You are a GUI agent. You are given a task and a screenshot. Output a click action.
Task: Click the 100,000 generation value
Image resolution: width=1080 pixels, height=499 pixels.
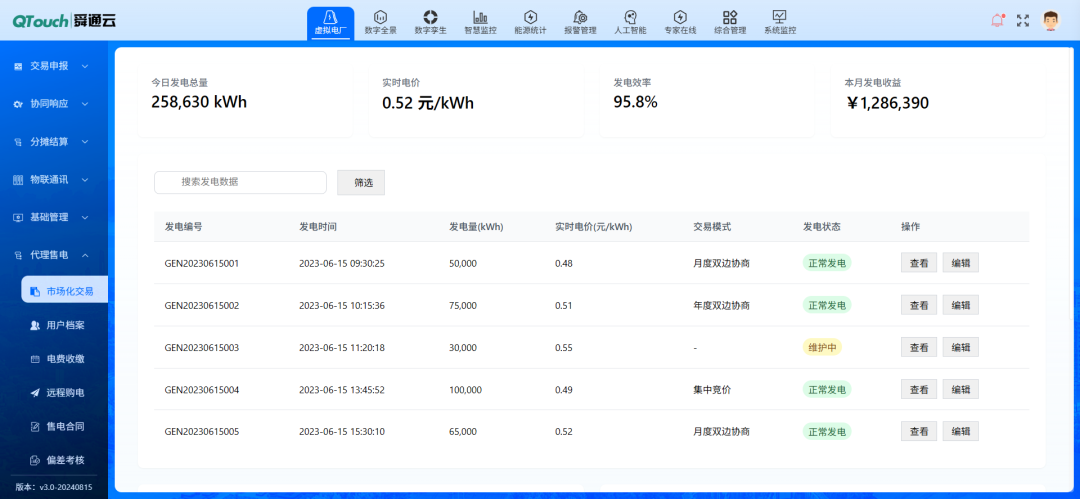pos(465,389)
